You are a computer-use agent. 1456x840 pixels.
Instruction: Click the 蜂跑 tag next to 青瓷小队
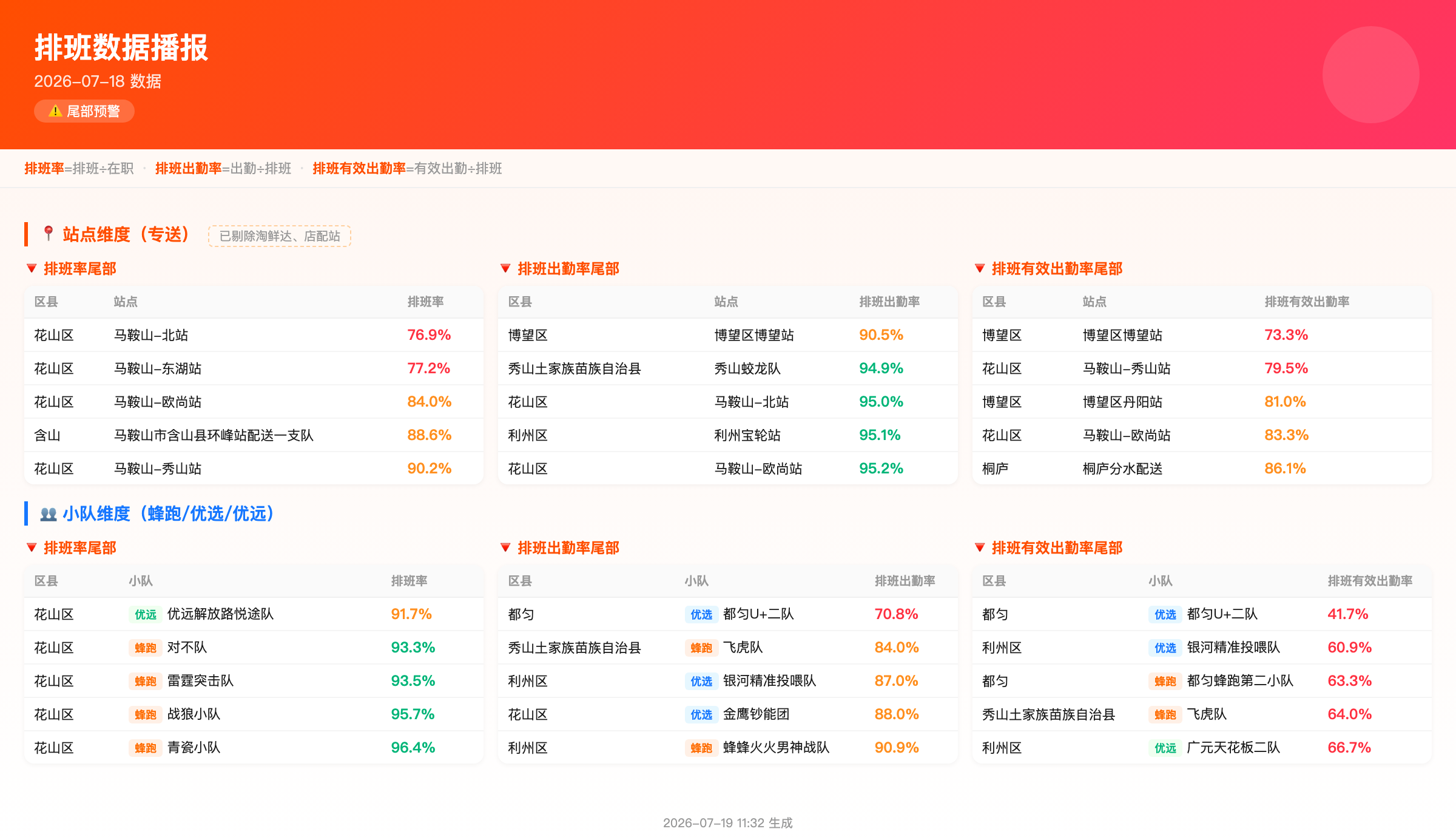(146, 748)
